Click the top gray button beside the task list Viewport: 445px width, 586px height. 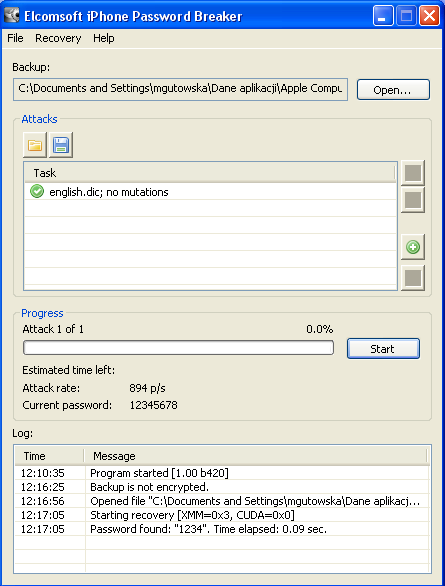pyautogui.click(x=413, y=173)
